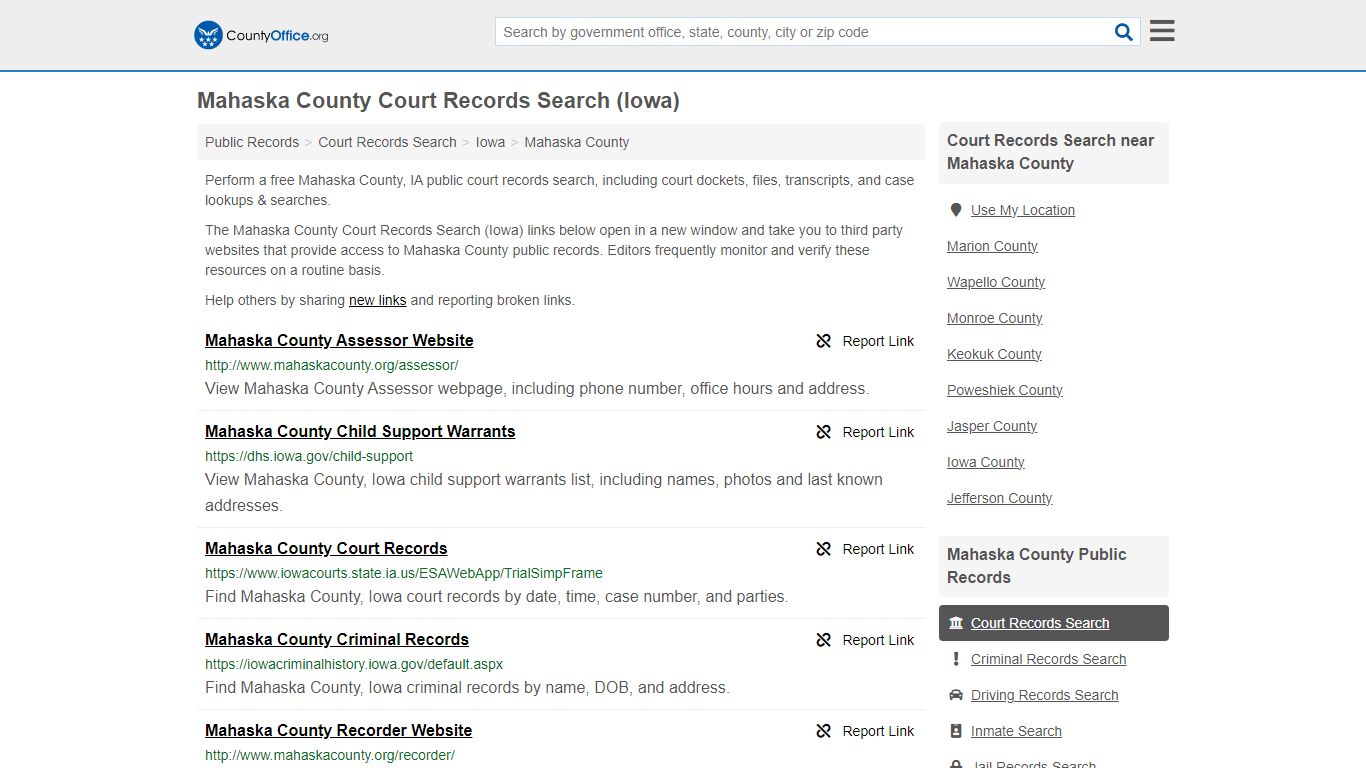This screenshot has height=768, width=1366.
Task: Click the page title Mahaska County Court Records Search
Action: coord(438,100)
